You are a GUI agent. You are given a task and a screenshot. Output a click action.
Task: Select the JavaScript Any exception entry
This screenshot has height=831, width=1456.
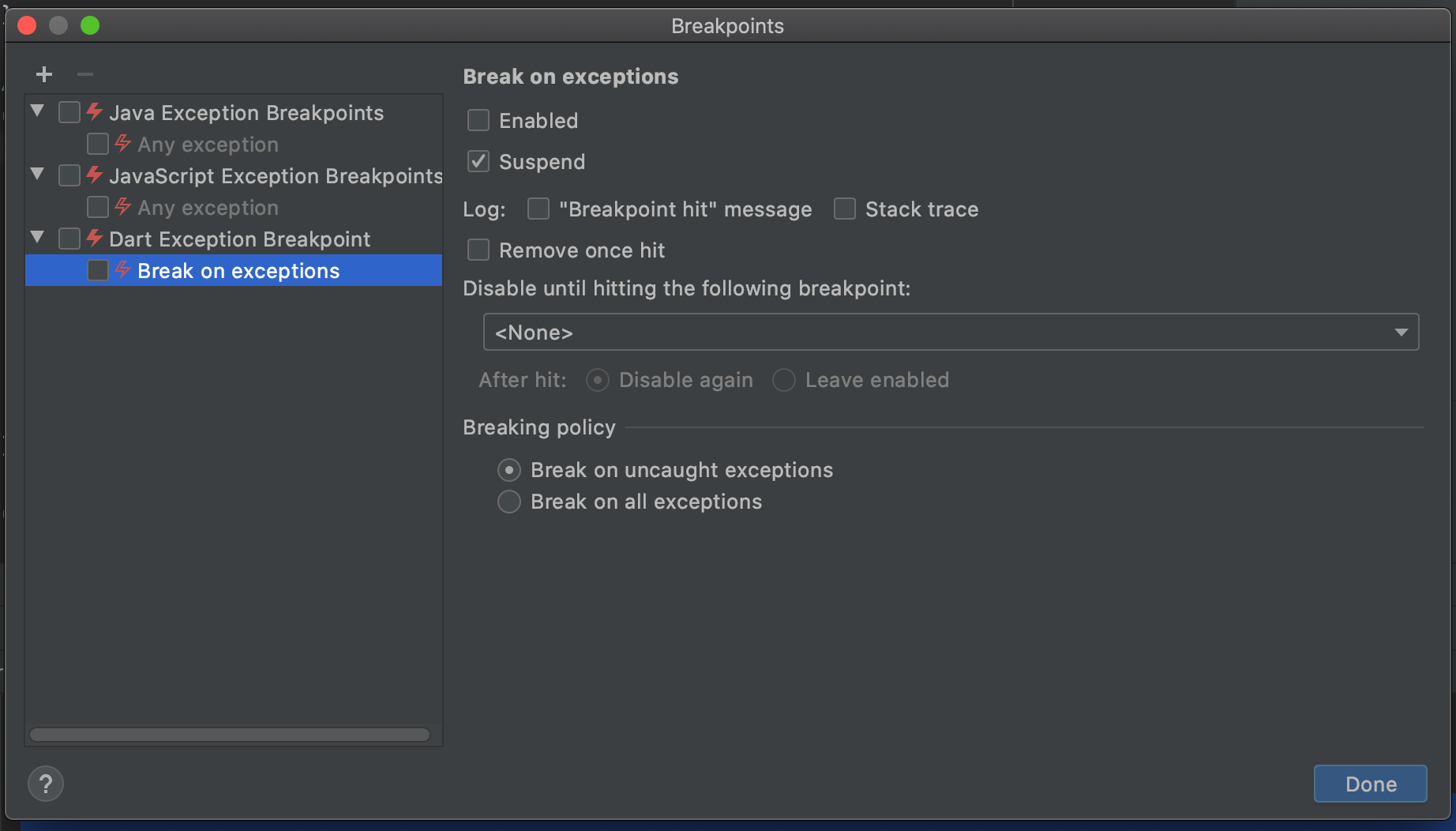click(208, 207)
